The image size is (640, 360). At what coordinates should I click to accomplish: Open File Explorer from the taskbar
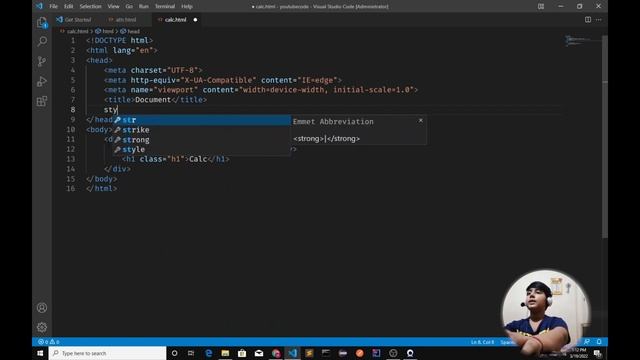click(225, 353)
